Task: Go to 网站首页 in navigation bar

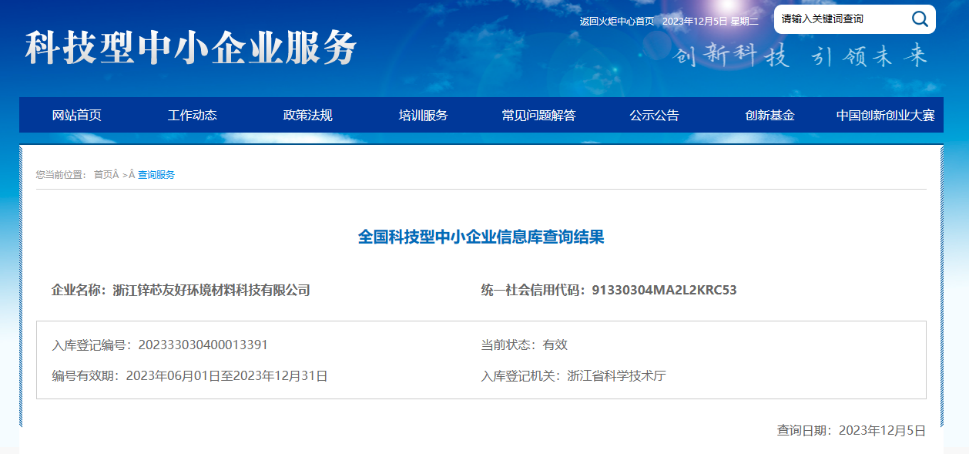Action: pos(77,115)
